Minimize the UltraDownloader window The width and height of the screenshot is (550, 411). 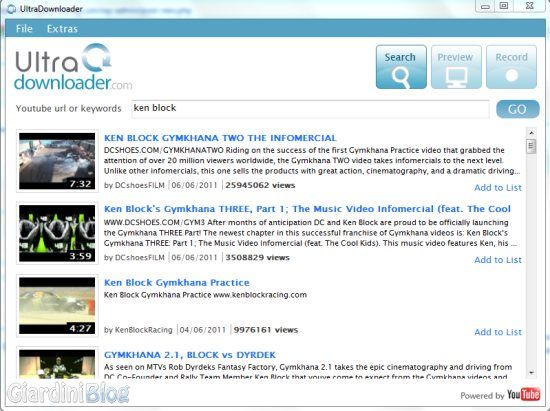(x=484, y=6)
